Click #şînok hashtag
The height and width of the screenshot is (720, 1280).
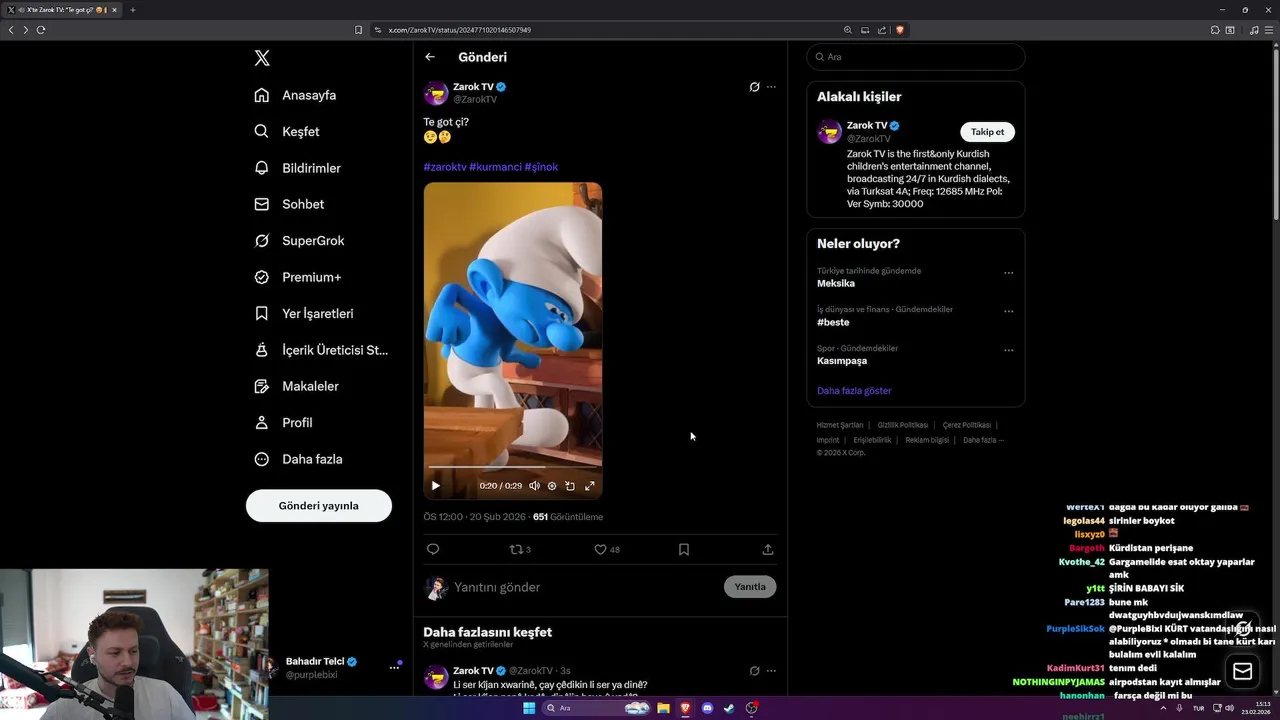[541, 167]
